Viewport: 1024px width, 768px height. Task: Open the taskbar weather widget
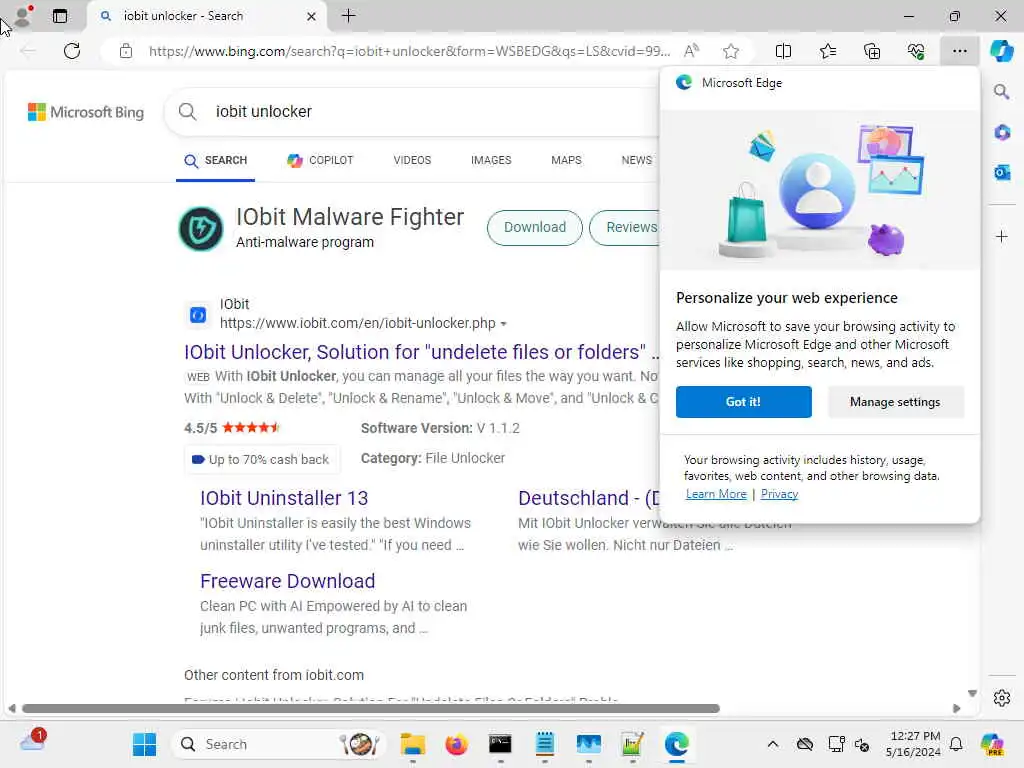[x=33, y=742]
